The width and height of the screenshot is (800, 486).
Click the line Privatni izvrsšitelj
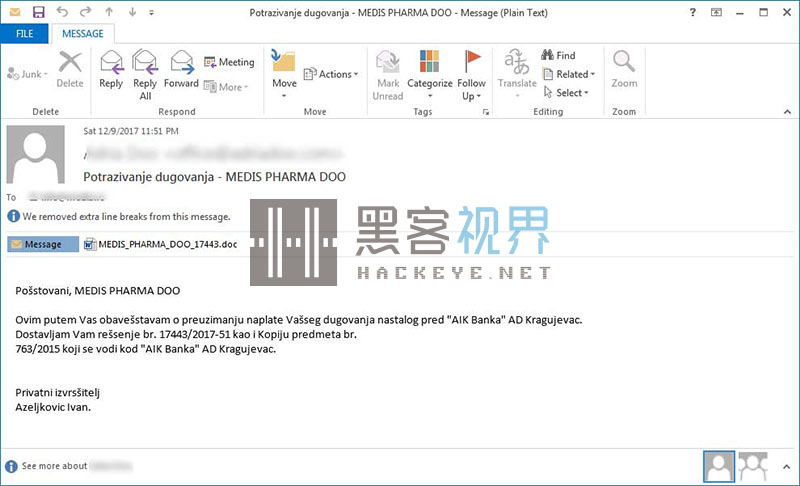58,393
